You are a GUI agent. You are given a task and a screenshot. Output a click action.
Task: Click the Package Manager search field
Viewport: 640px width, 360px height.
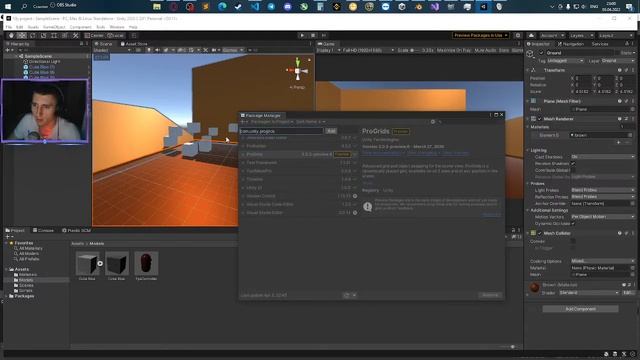(x=281, y=131)
